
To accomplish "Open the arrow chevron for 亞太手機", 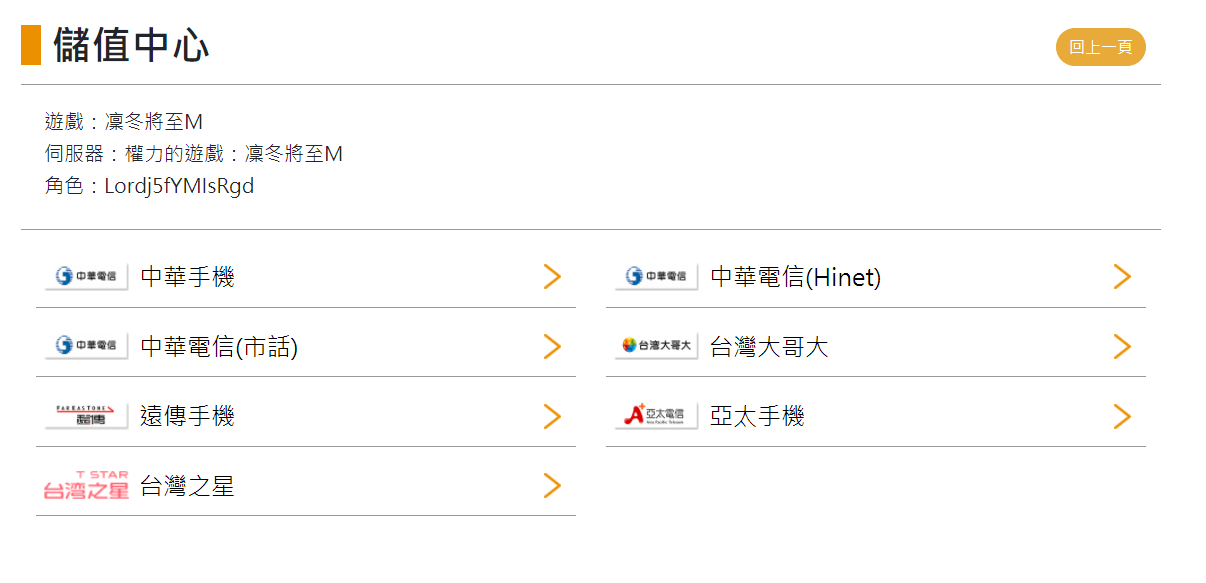I will [x=1122, y=416].
